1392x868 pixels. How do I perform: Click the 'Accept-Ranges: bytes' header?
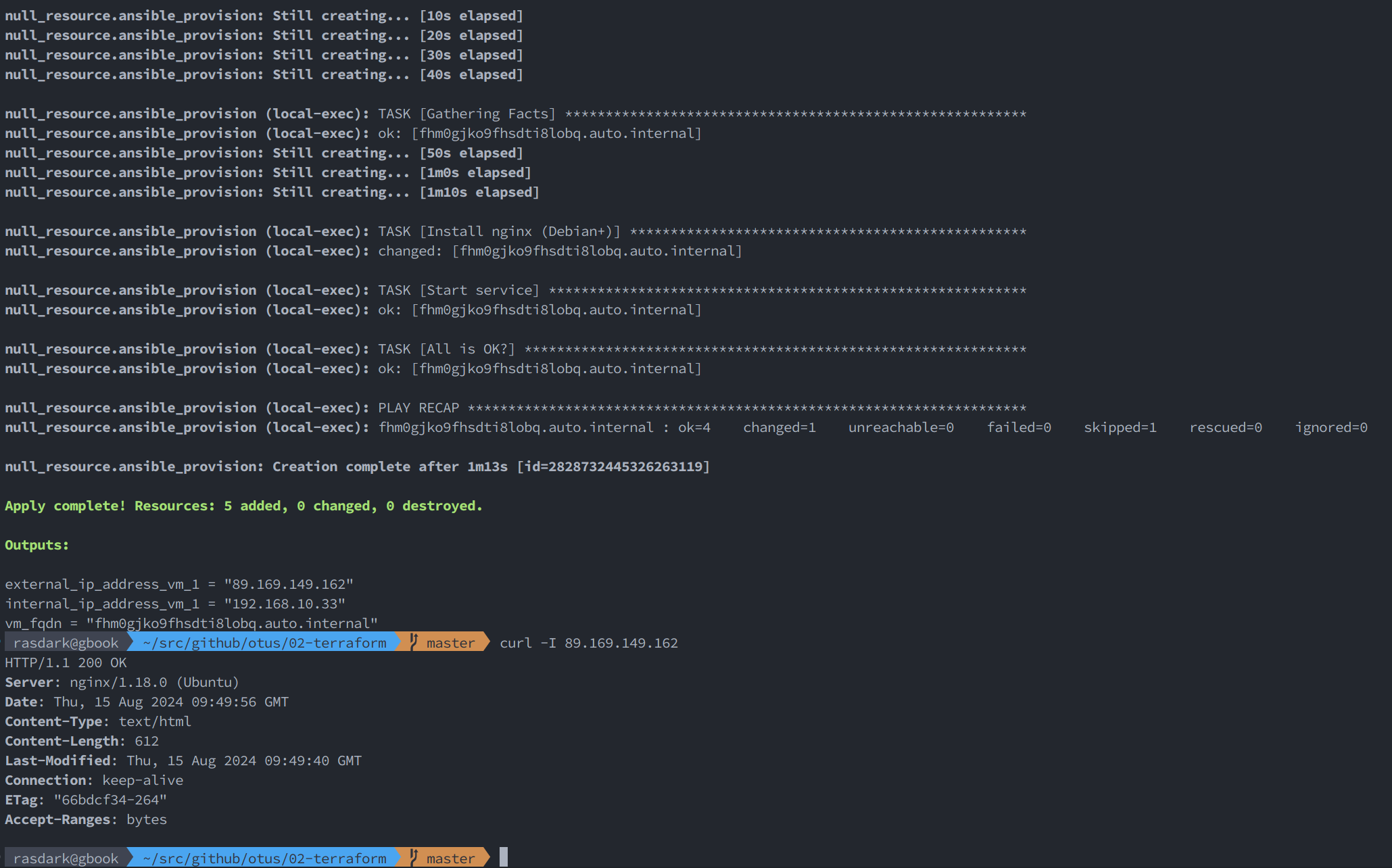[x=86, y=819]
